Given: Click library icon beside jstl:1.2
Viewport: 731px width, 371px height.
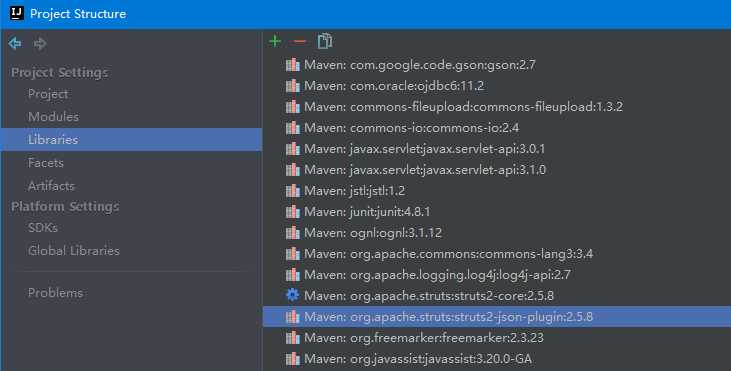Looking at the screenshot, I should click(x=292, y=191).
